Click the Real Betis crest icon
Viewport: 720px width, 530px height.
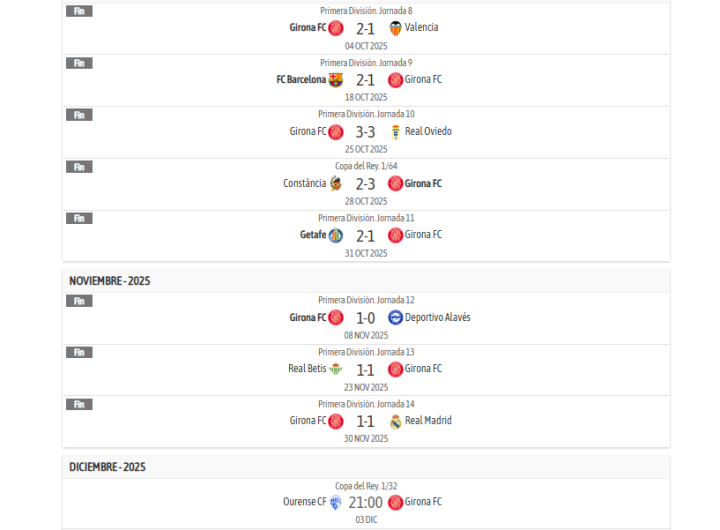tap(336, 369)
